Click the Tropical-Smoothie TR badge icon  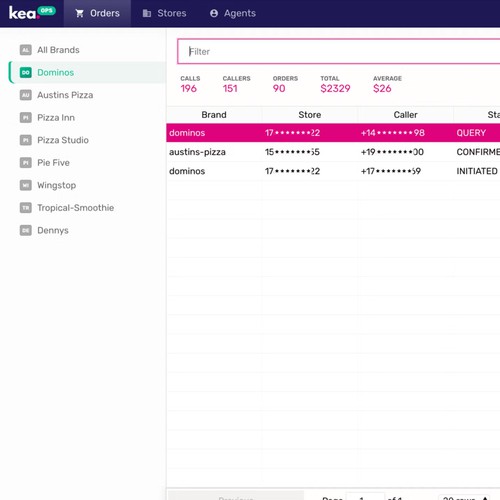coord(26,208)
